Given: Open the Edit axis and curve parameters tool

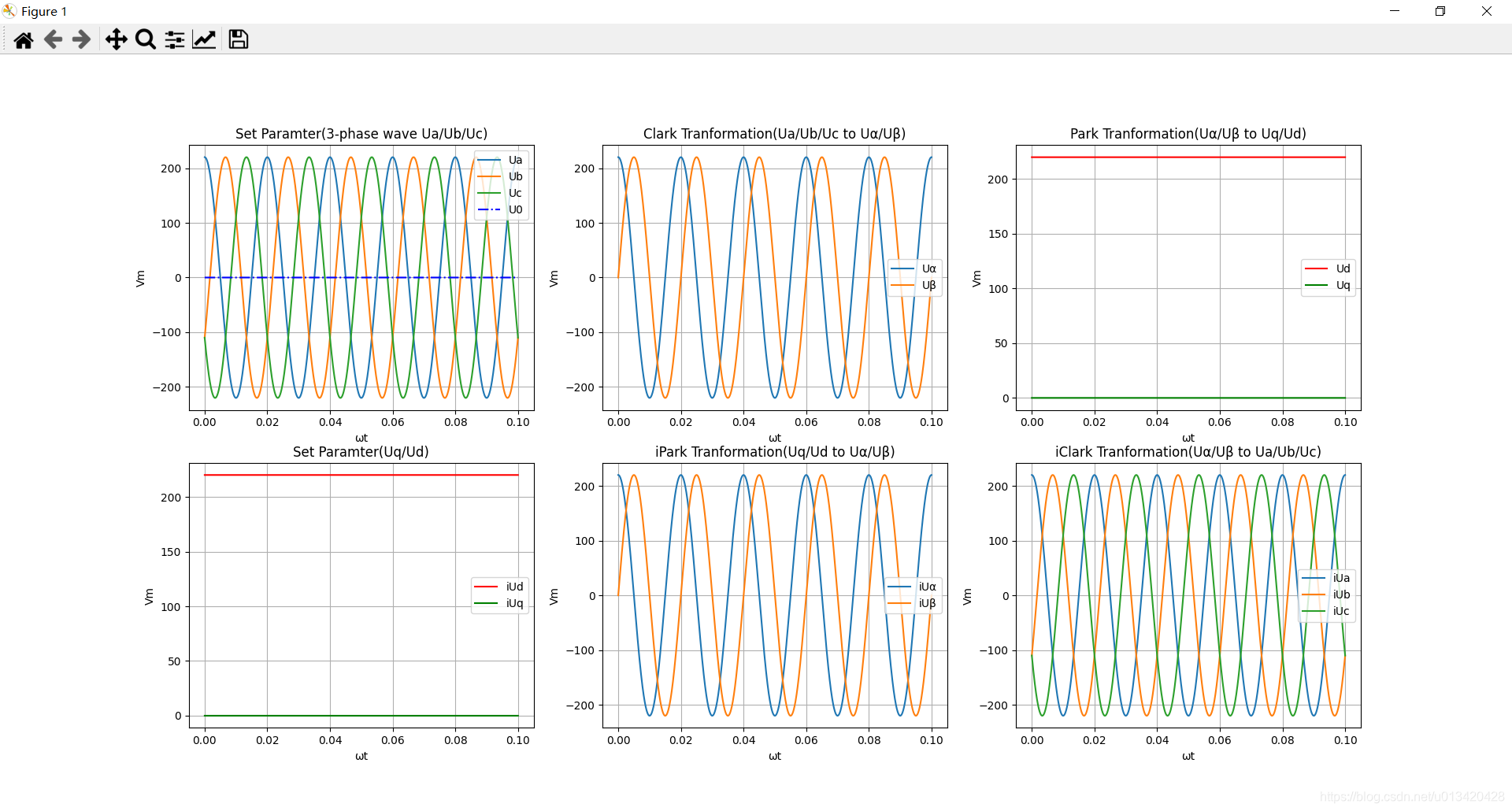Looking at the screenshot, I should 204,39.
